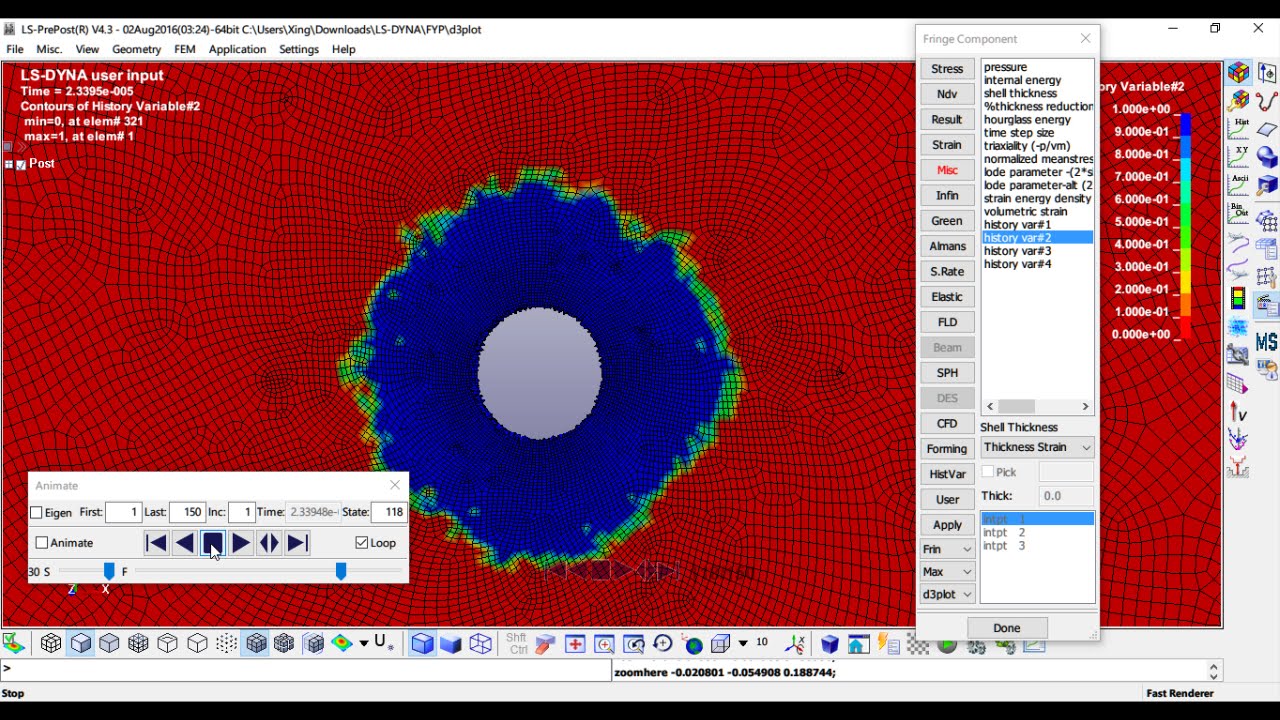1280x720 pixels.
Task: Open the Misc. menu
Action: point(49,49)
